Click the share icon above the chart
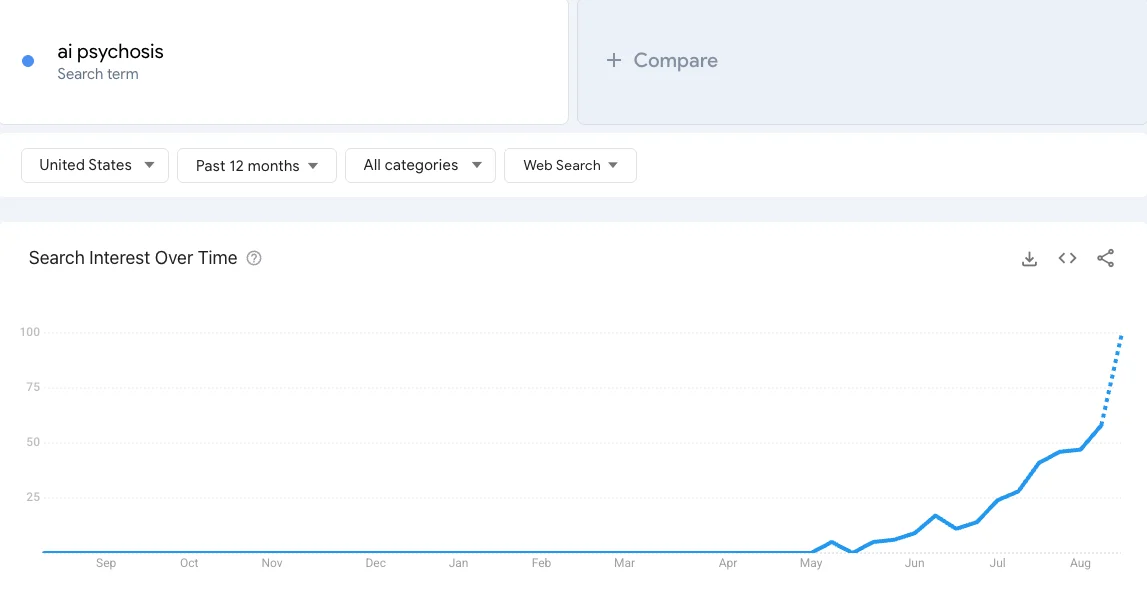This screenshot has width=1147, height=593. click(1105, 258)
